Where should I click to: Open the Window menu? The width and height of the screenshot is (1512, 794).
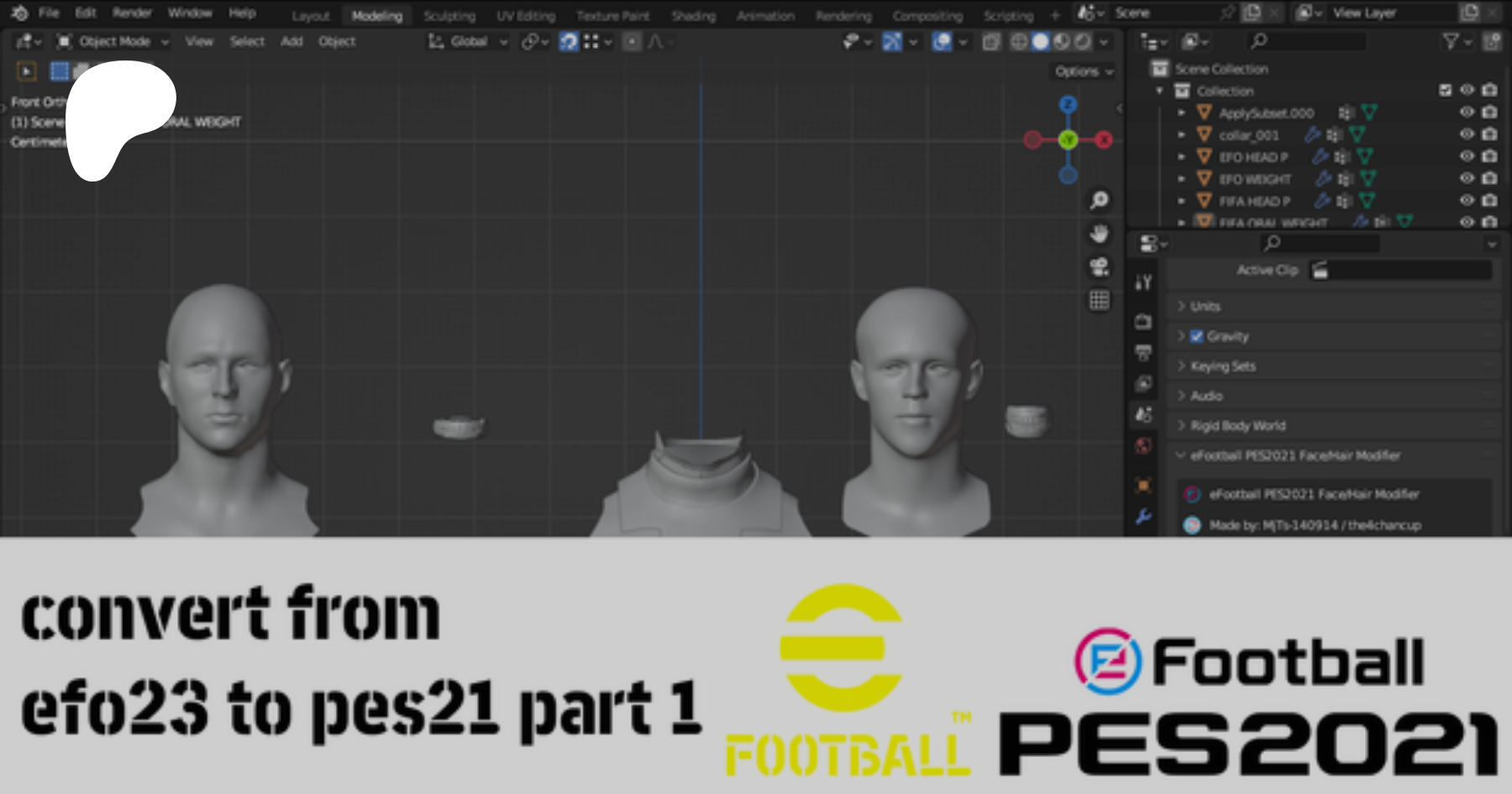[x=189, y=13]
